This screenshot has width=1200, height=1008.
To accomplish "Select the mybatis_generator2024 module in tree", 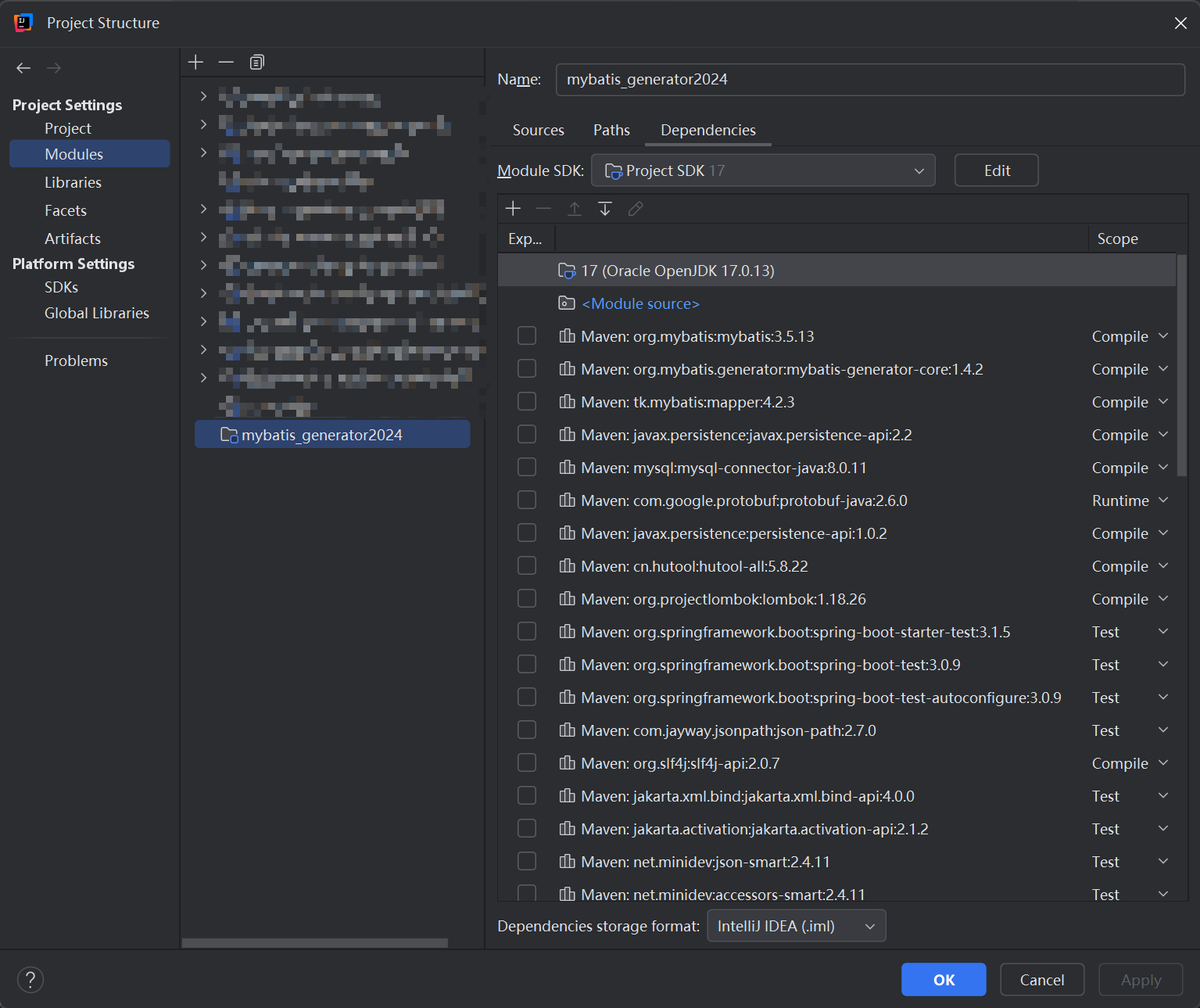I will click(332, 435).
